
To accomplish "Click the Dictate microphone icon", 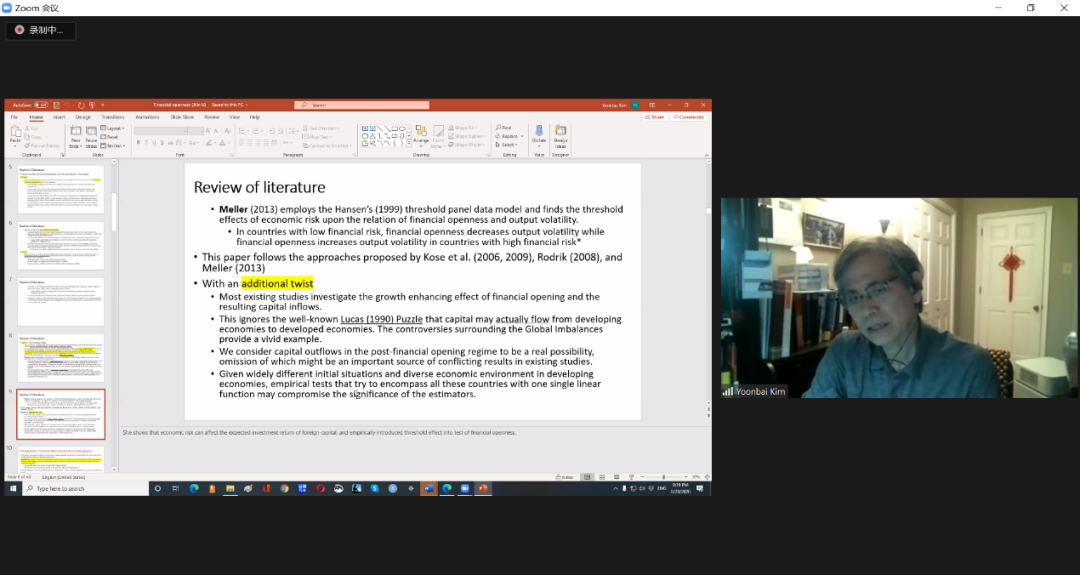I will (539, 132).
